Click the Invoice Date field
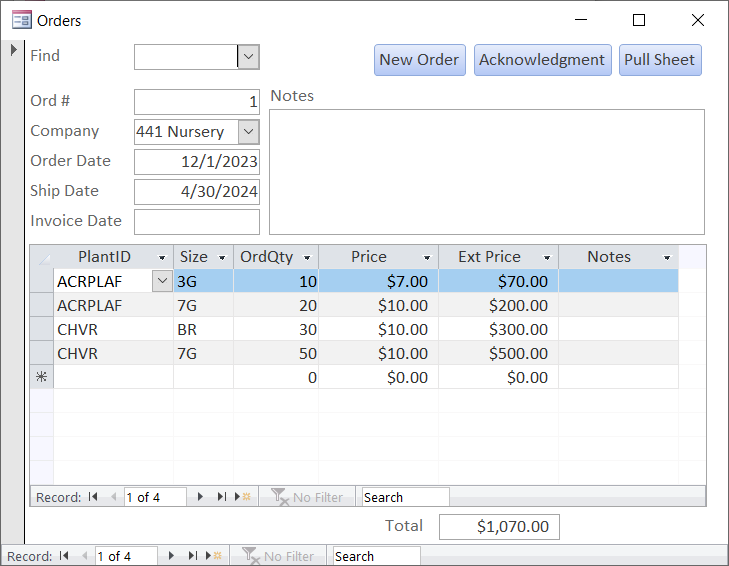The width and height of the screenshot is (729, 566). pos(196,222)
